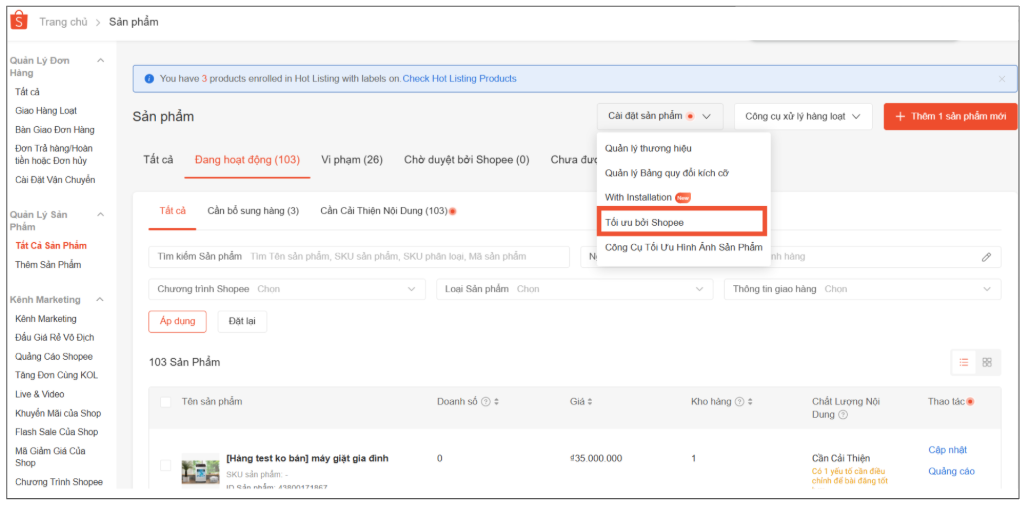Image resolution: width=1029 pixels, height=505 pixels.
Task: Select the Tất cả sub-tab under active products
Action: [173, 211]
